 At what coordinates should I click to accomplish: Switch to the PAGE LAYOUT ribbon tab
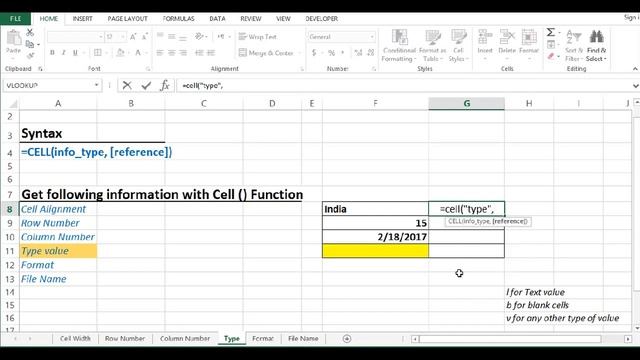click(127, 19)
